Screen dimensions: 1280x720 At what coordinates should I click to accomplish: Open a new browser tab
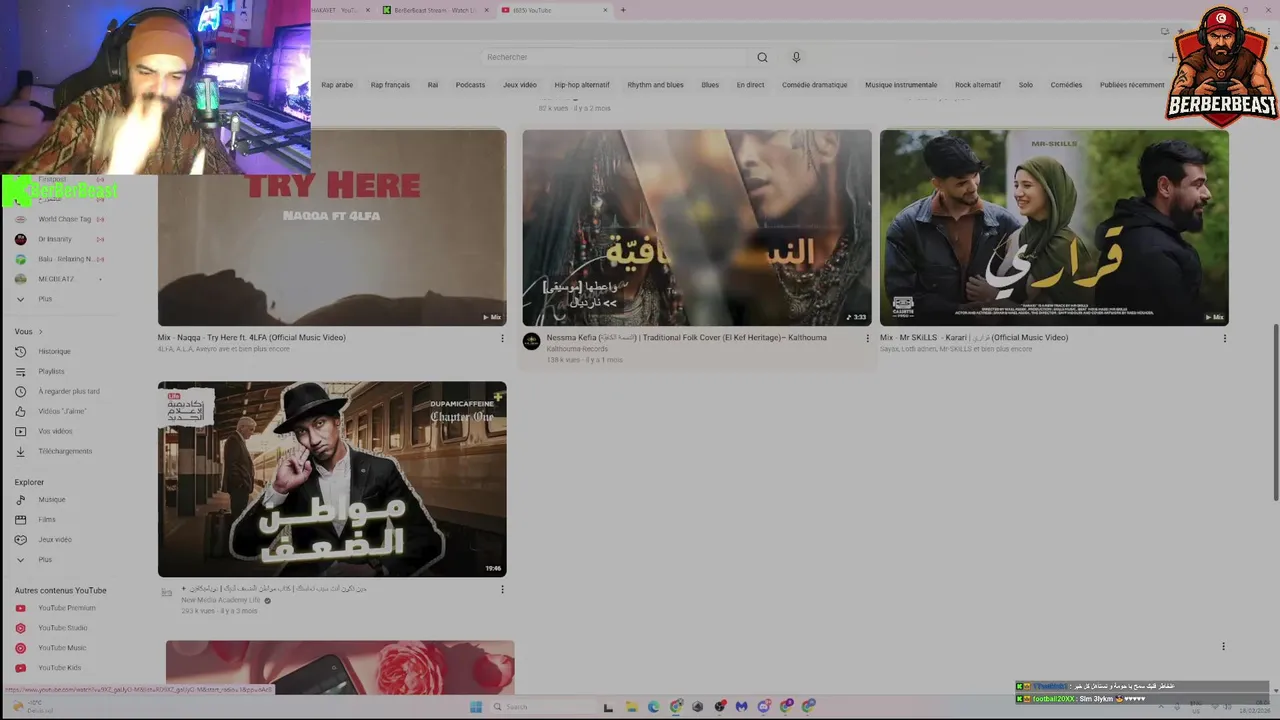coord(623,10)
